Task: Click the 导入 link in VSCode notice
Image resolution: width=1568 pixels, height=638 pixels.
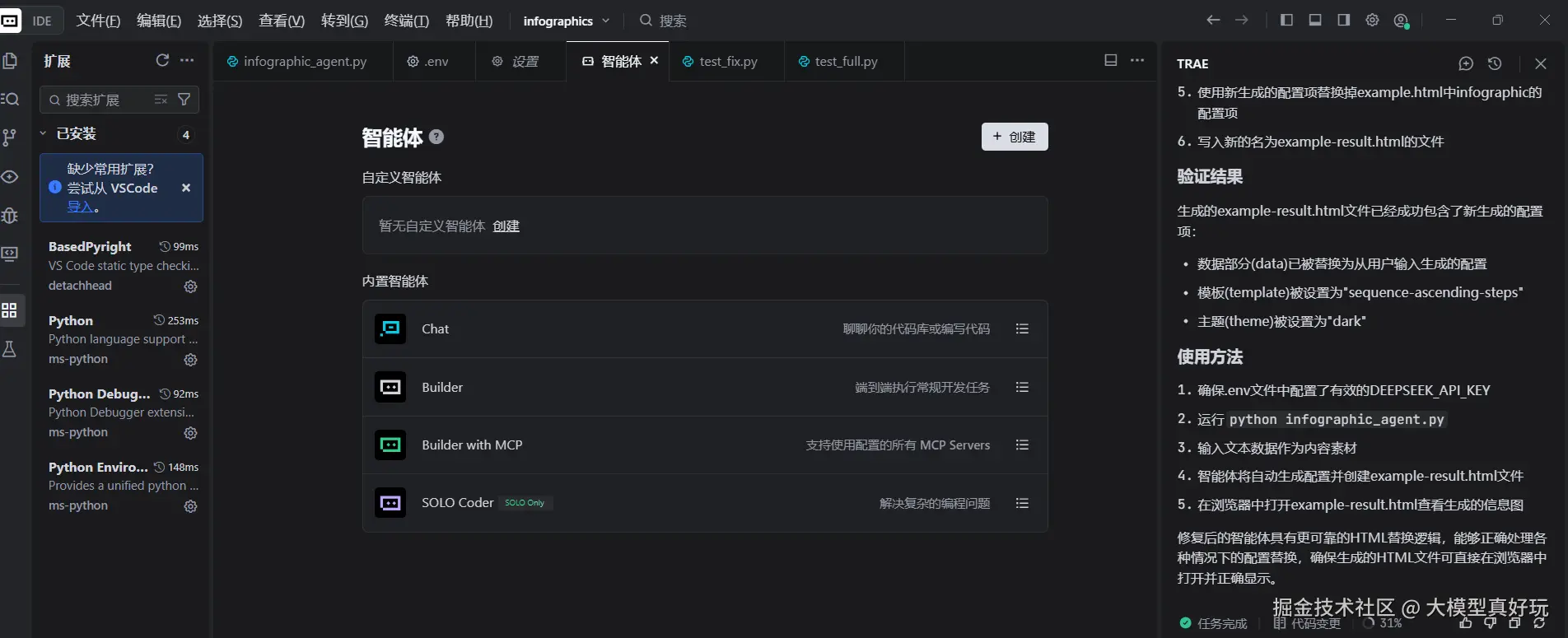Action: pyautogui.click(x=80, y=207)
